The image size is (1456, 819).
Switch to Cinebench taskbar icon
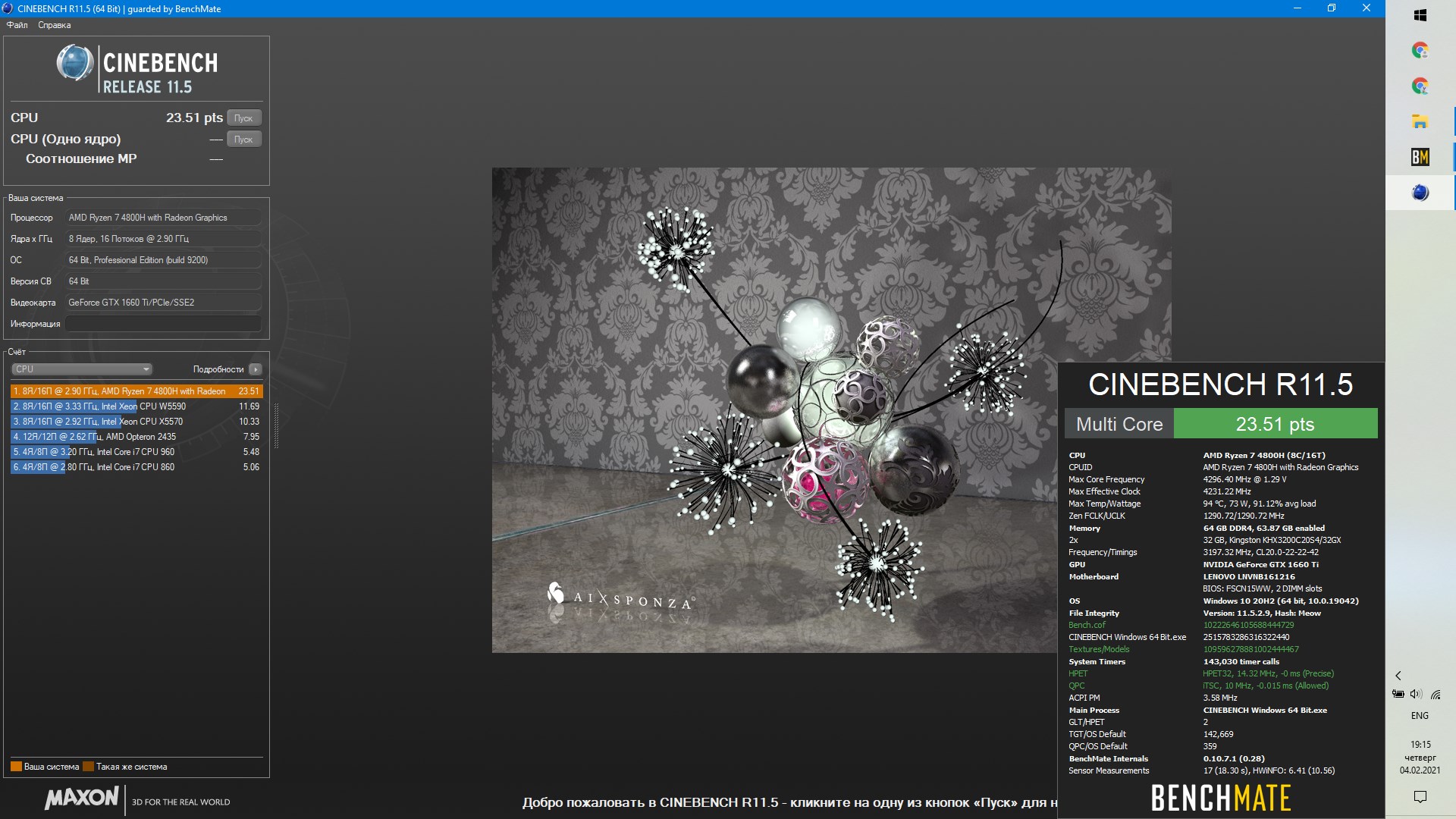[1420, 193]
